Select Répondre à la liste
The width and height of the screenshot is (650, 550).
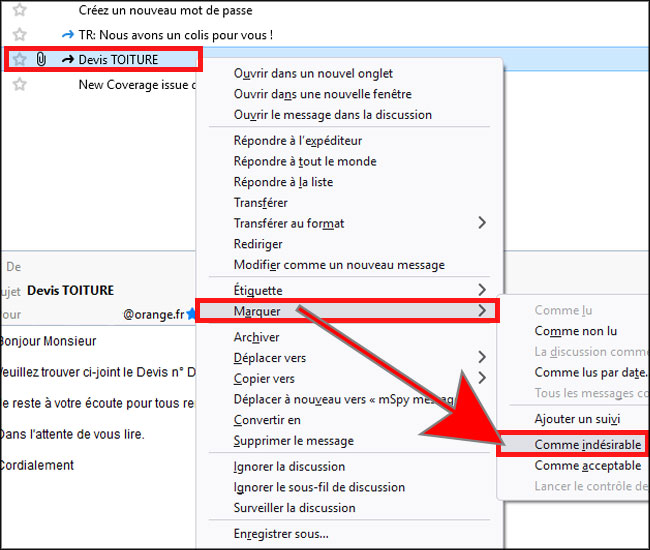(283, 182)
